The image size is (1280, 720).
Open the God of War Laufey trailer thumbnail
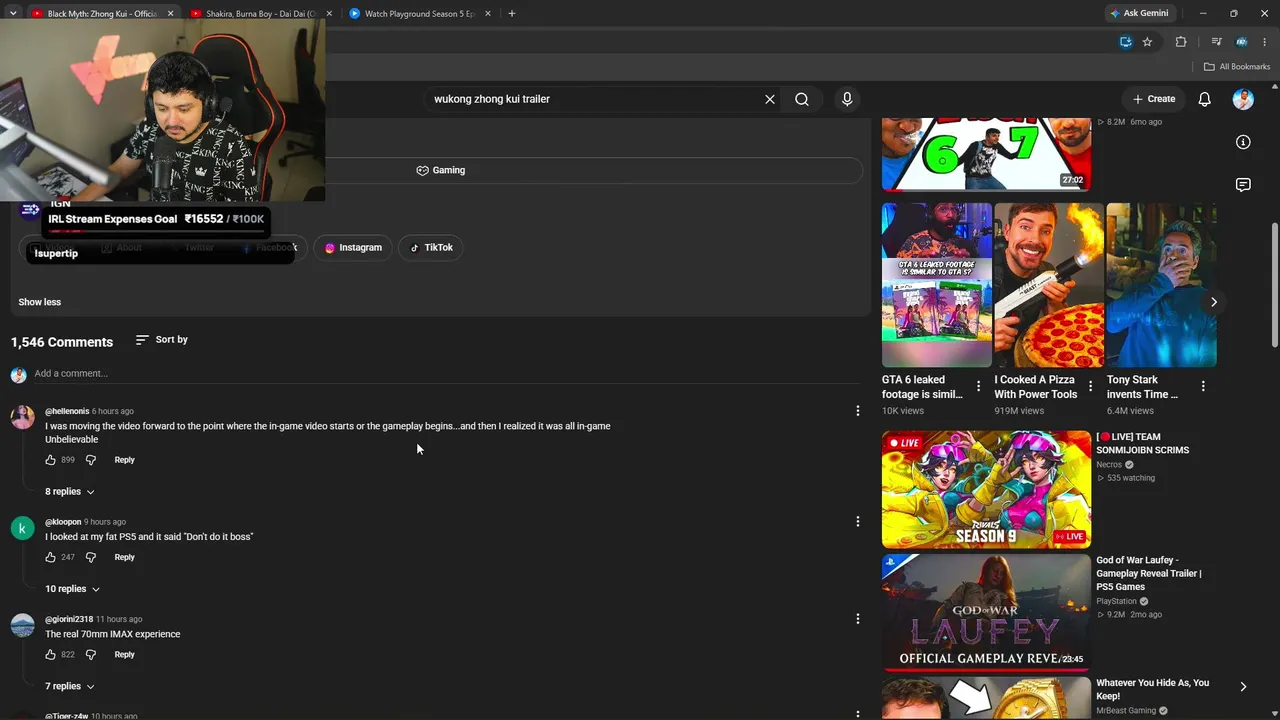click(986, 612)
